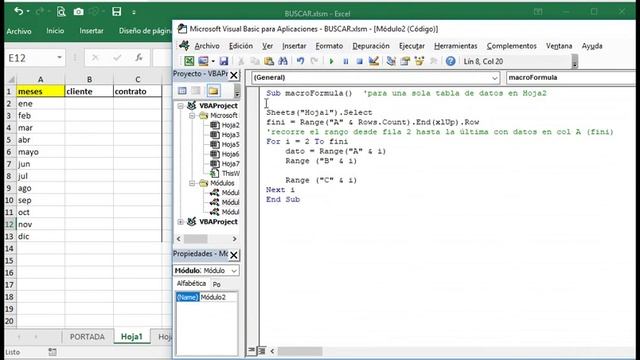Toggle folders view in the Project panel
The width and height of the screenshot is (640, 360).
(213, 91)
